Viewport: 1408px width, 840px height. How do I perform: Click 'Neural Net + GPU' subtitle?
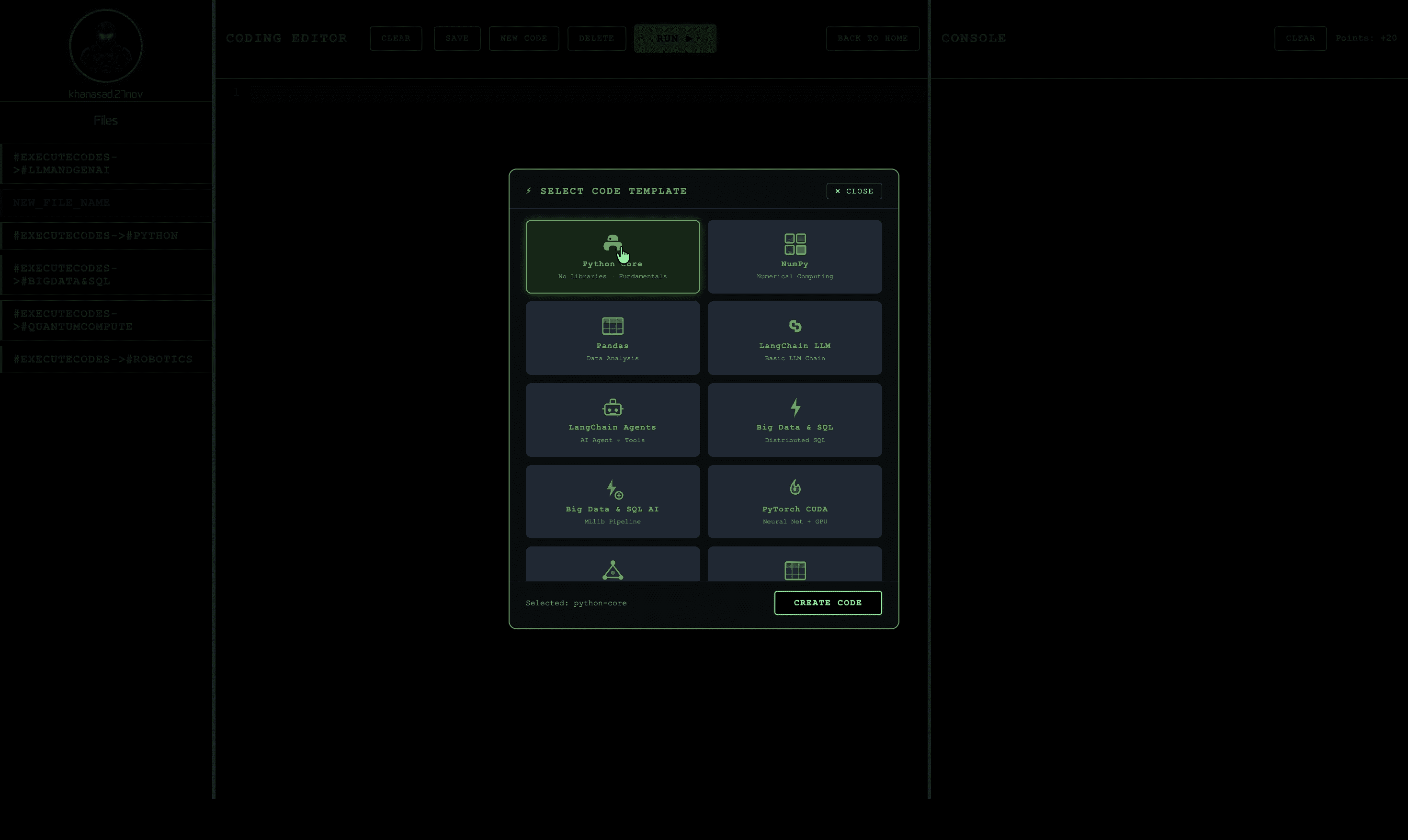[795, 522]
